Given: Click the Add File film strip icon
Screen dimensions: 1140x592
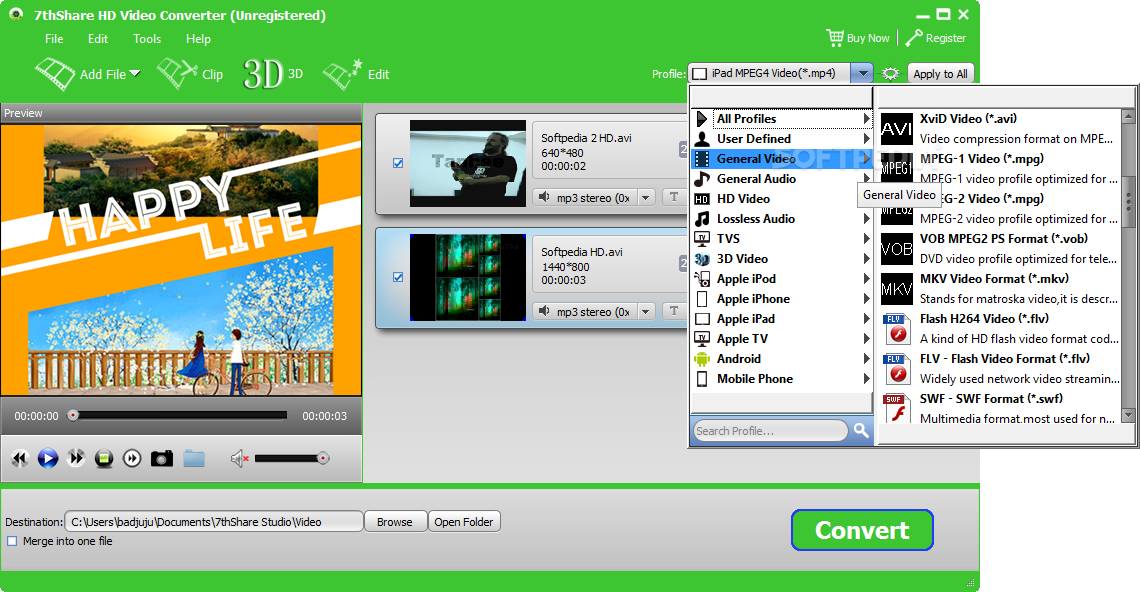Looking at the screenshot, I should point(55,74).
